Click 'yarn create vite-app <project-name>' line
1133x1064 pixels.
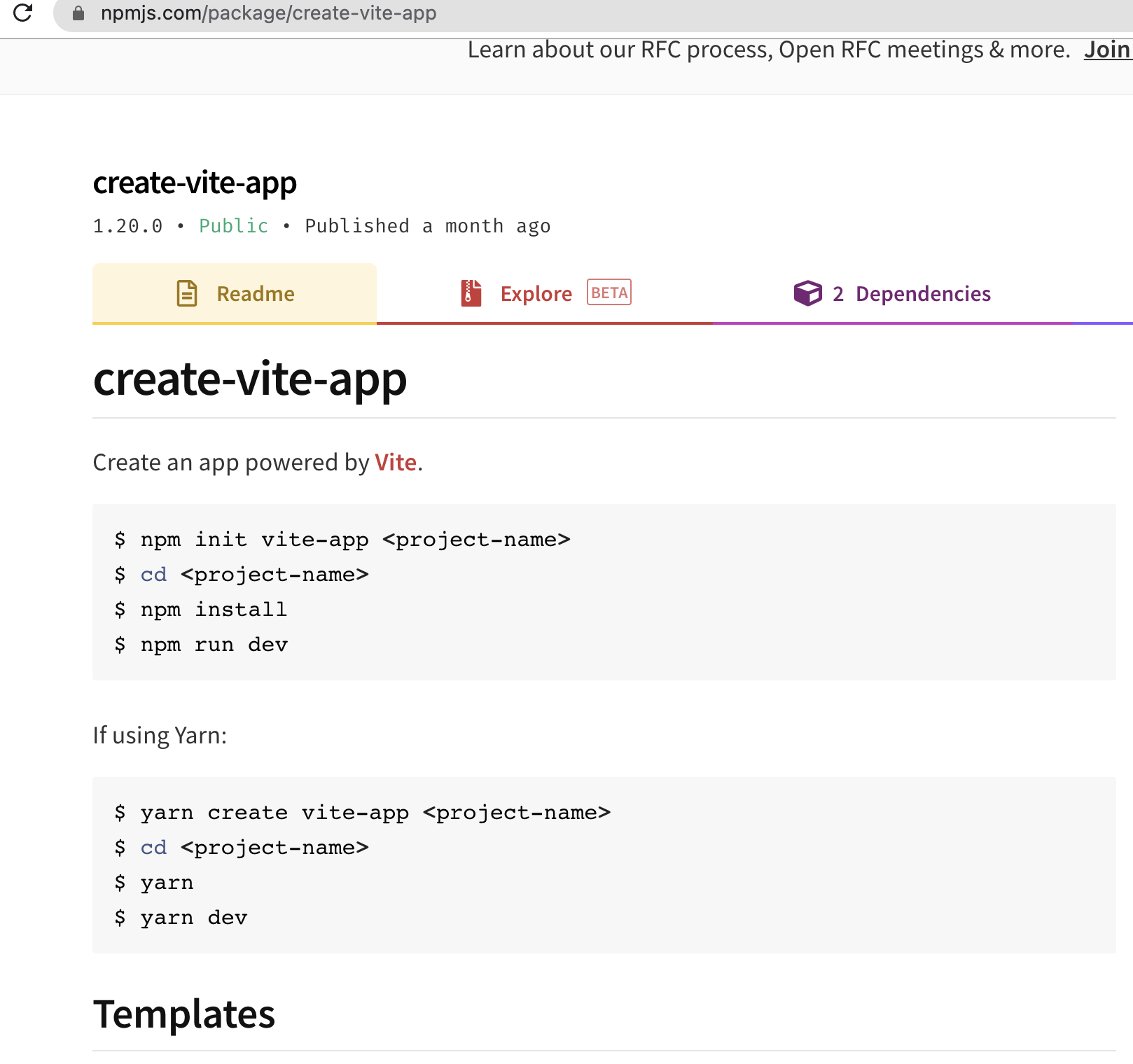coord(363,813)
